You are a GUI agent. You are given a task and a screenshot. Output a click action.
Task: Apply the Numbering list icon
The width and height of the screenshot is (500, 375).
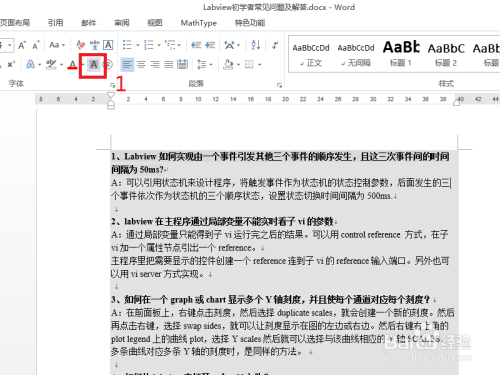click(x=148, y=45)
